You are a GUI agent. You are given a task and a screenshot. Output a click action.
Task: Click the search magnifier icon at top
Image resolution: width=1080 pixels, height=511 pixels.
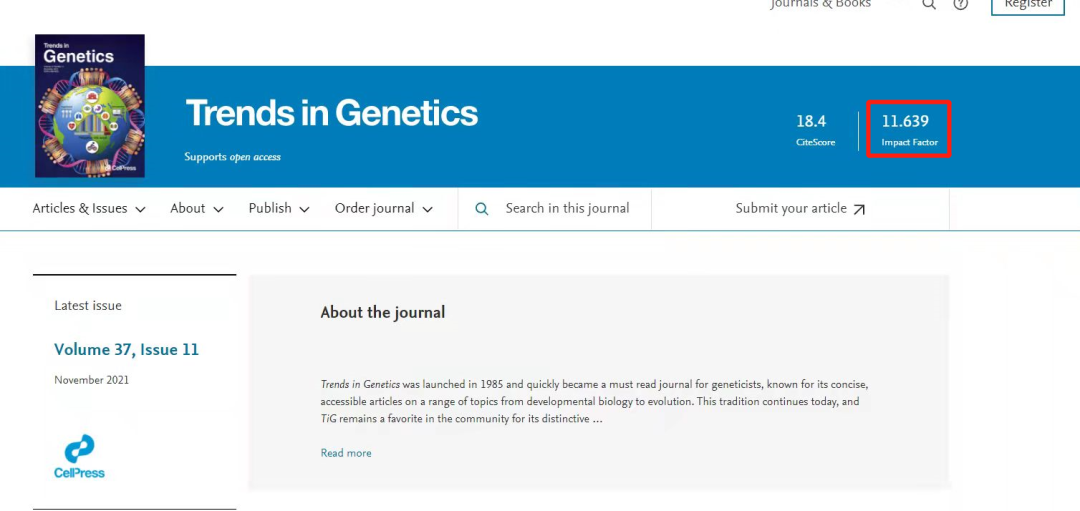(x=928, y=4)
